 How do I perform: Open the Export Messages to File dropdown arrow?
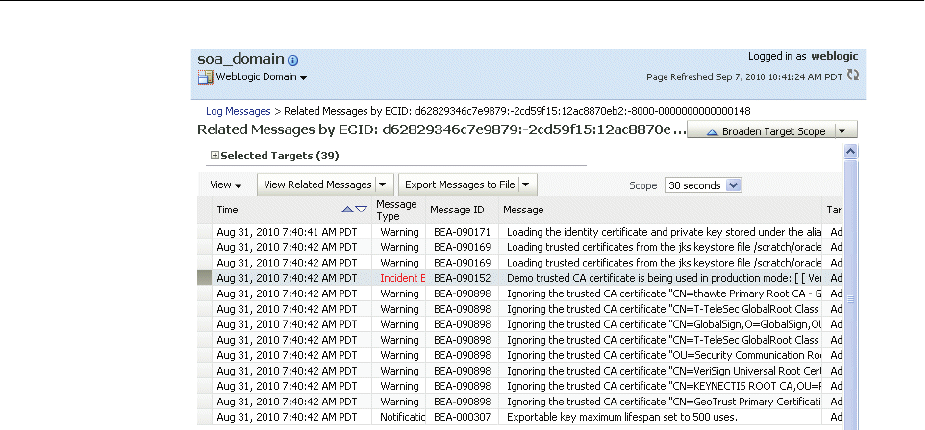(x=527, y=185)
